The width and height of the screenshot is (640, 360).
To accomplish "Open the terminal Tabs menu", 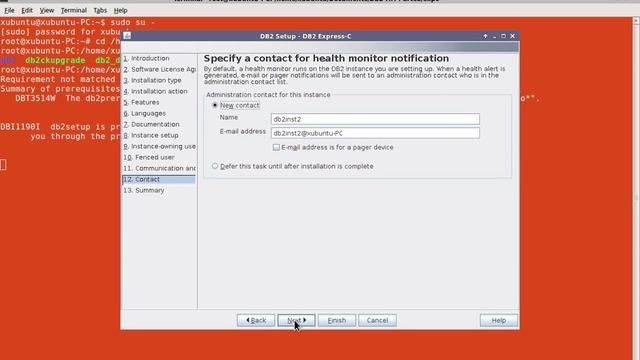I will (100, 10).
